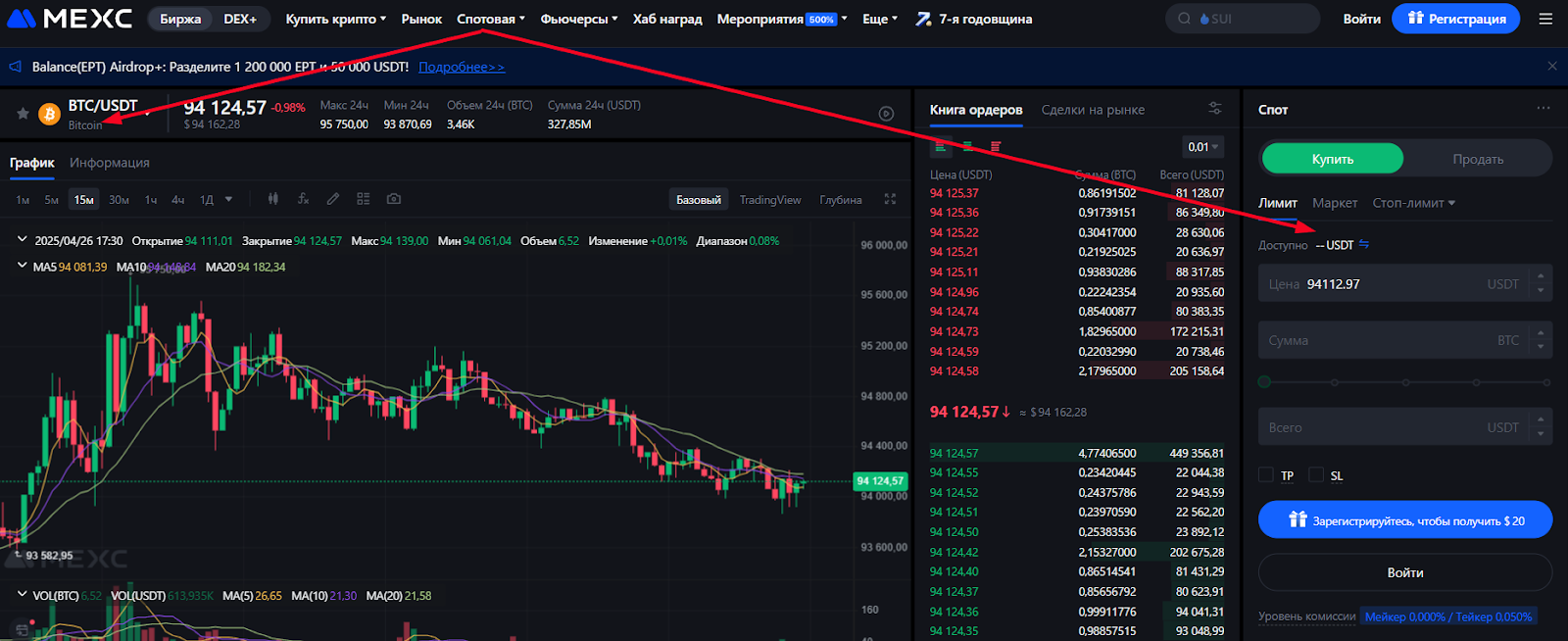Open more timeframes dropdown arrow
Image resolution: width=1568 pixels, height=641 pixels.
(x=228, y=199)
